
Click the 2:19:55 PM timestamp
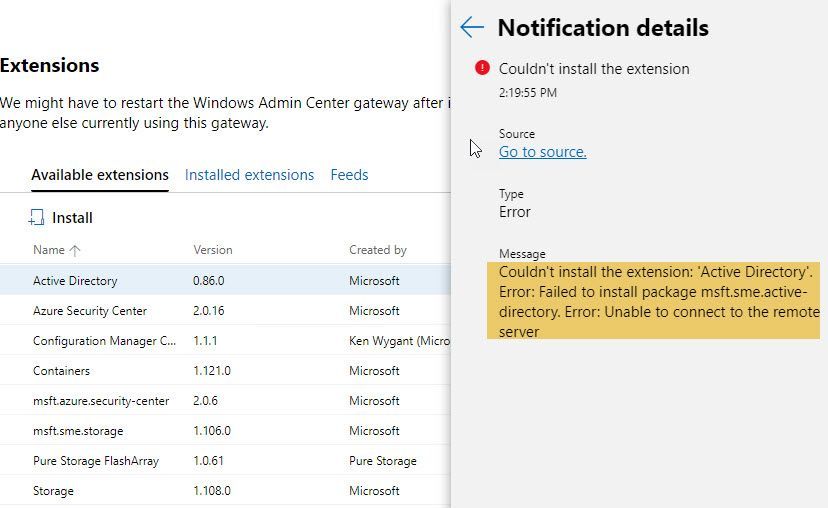(x=528, y=93)
